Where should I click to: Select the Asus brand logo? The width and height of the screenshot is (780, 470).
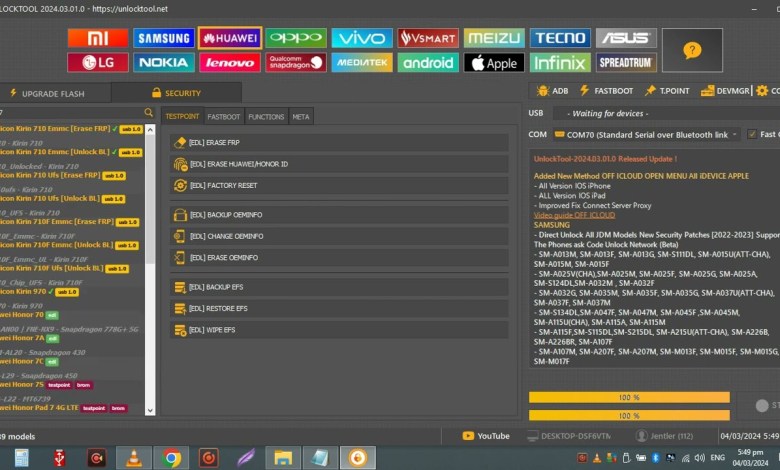coord(626,38)
